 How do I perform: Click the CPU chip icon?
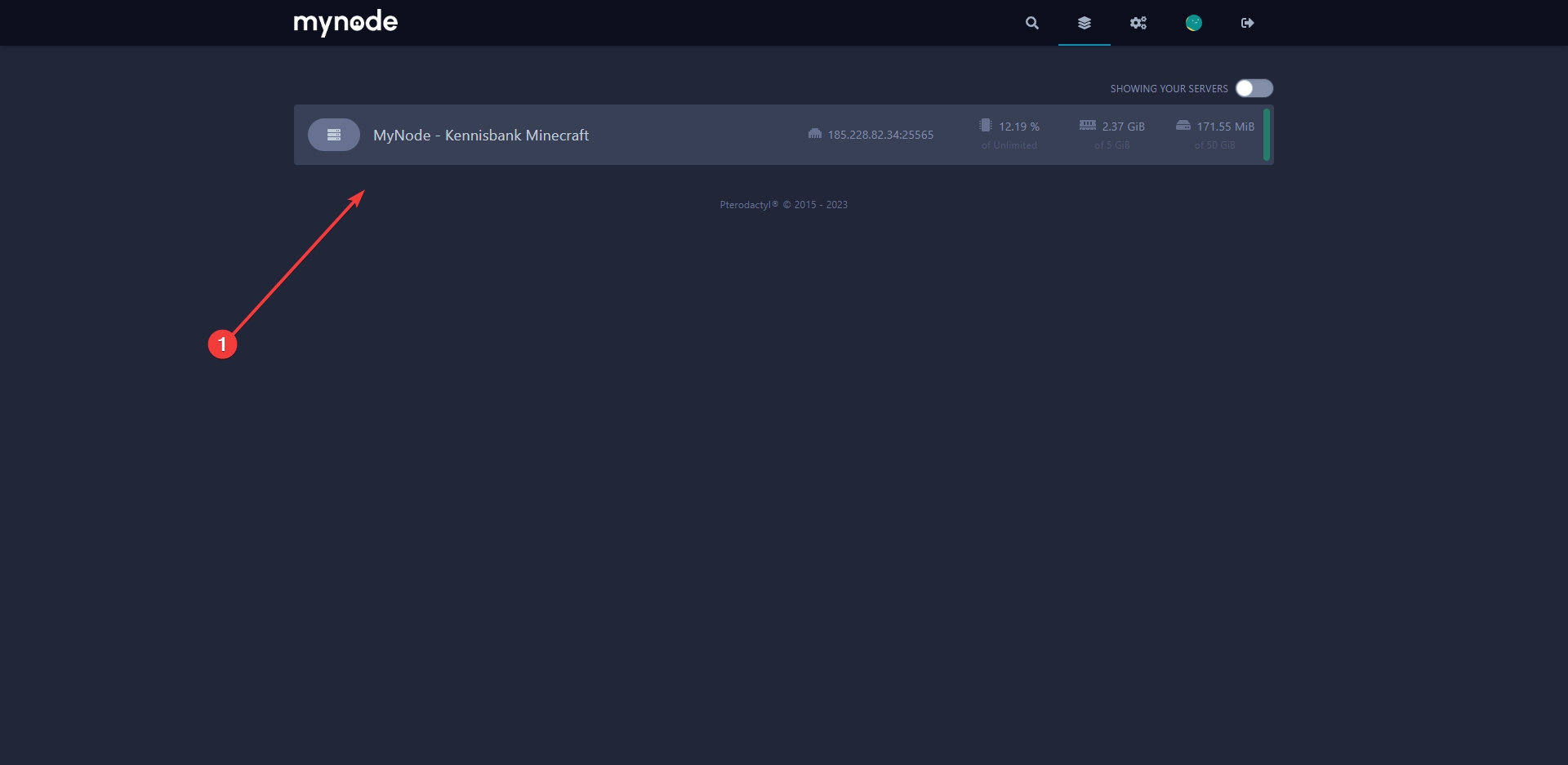click(x=986, y=126)
